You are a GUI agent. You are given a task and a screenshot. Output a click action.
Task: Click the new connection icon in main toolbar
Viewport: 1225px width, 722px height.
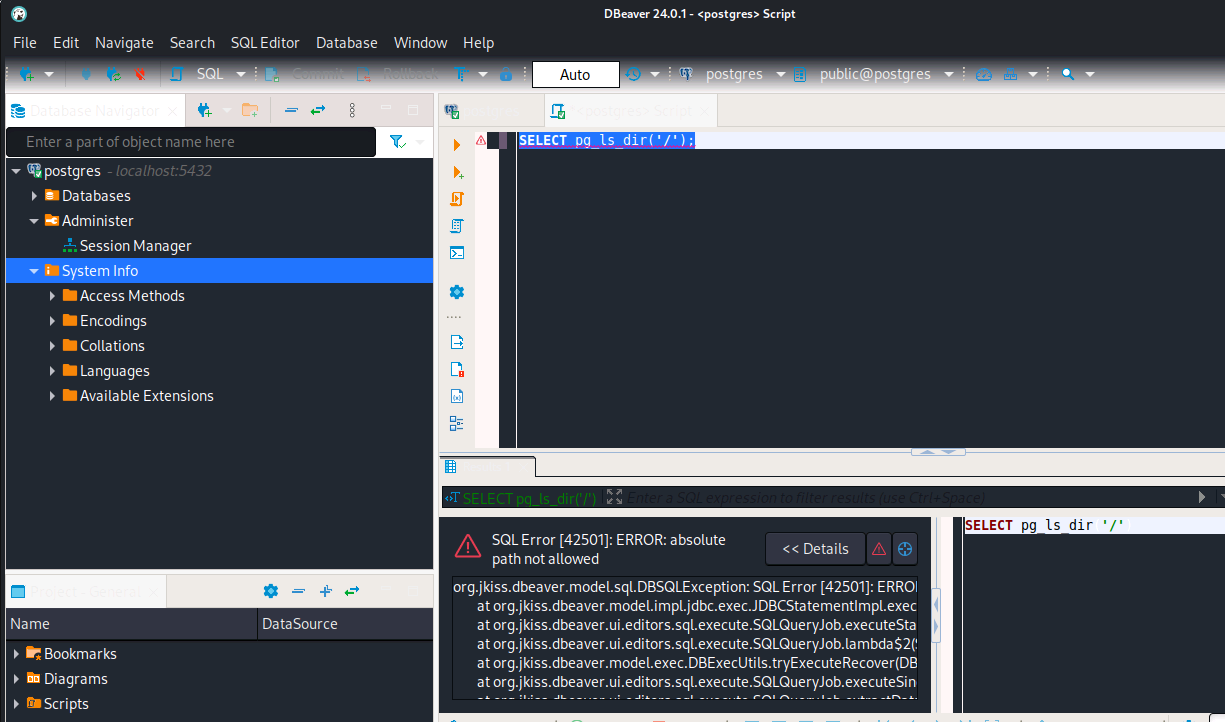(x=27, y=74)
